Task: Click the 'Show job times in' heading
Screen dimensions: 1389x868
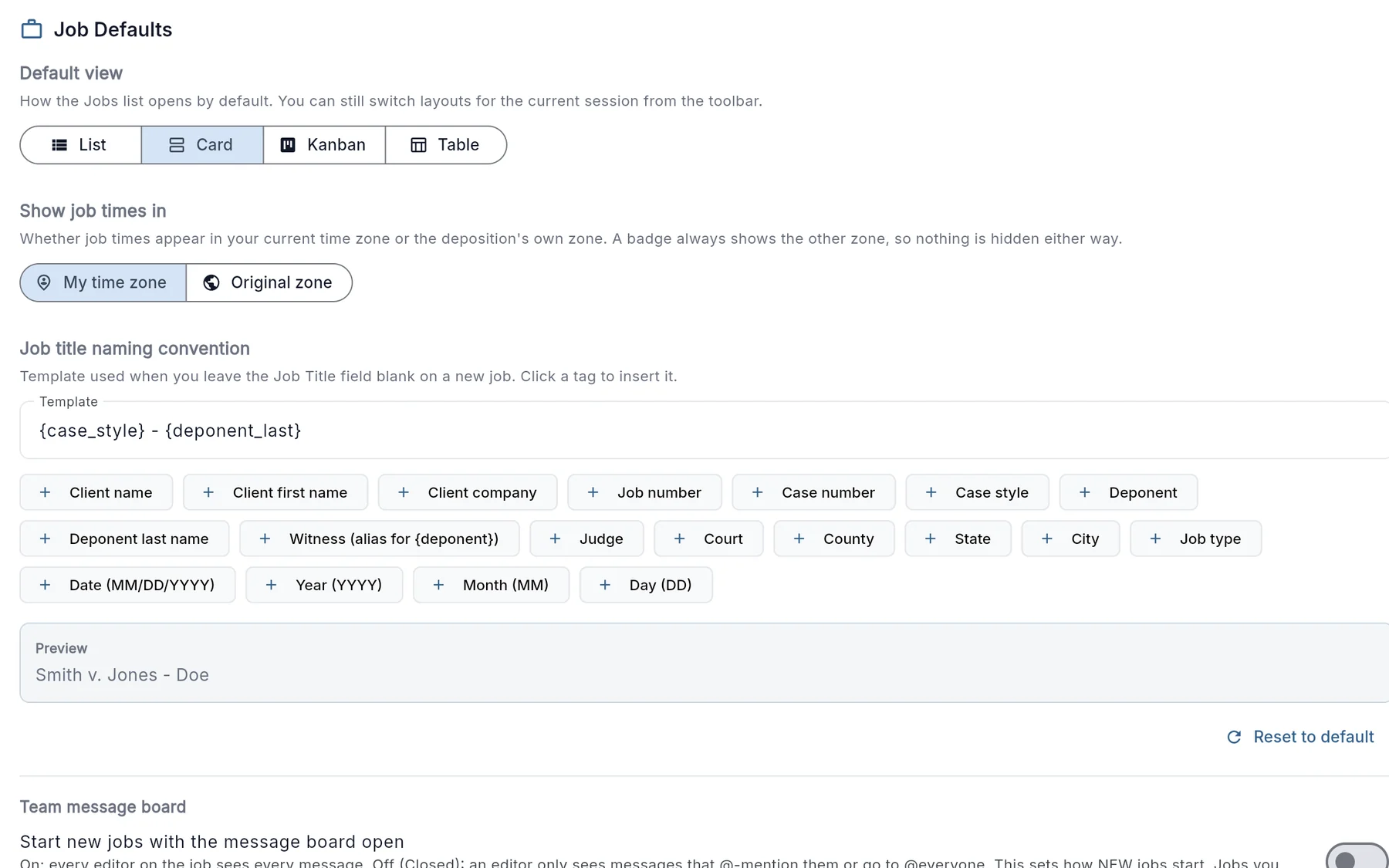Action: [93, 211]
